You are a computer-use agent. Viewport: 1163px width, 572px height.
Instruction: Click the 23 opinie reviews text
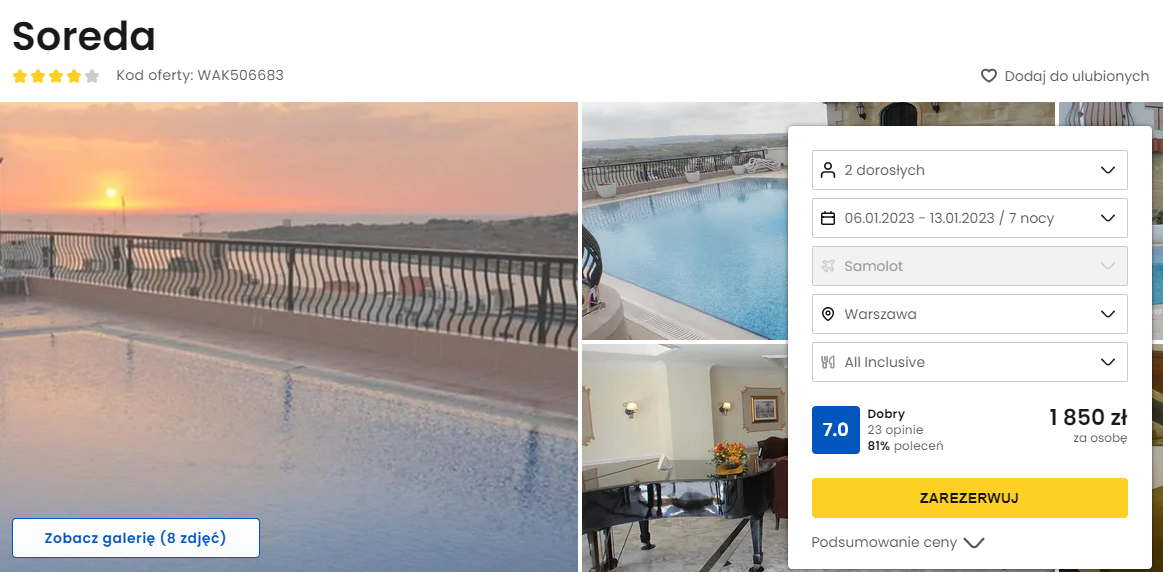895,430
